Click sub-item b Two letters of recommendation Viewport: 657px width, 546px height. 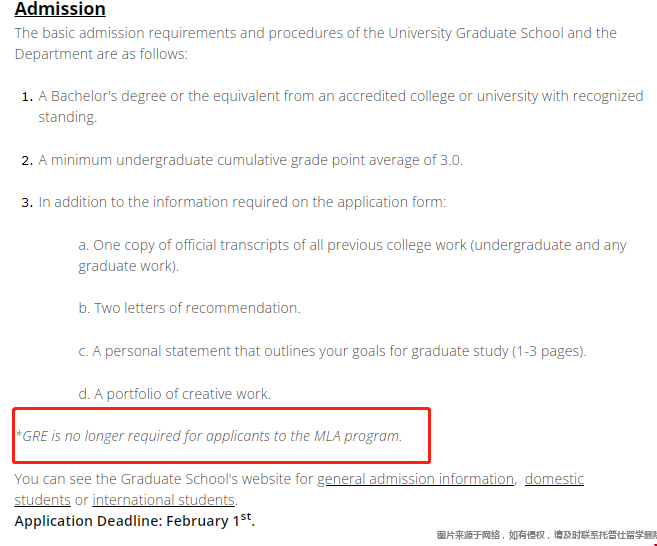(189, 308)
